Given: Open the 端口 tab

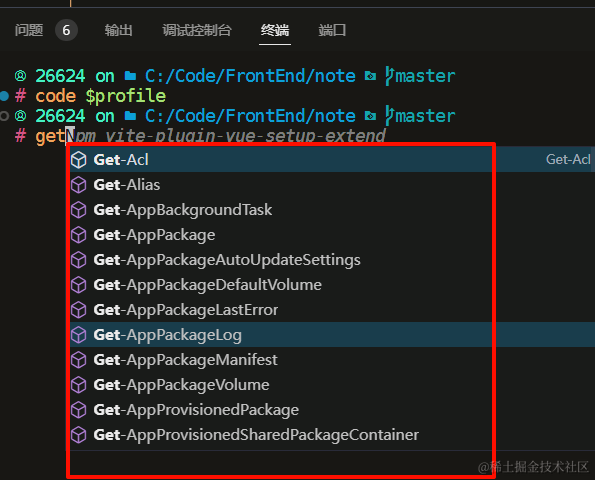Looking at the screenshot, I should pyautogui.click(x=332, y=30).
